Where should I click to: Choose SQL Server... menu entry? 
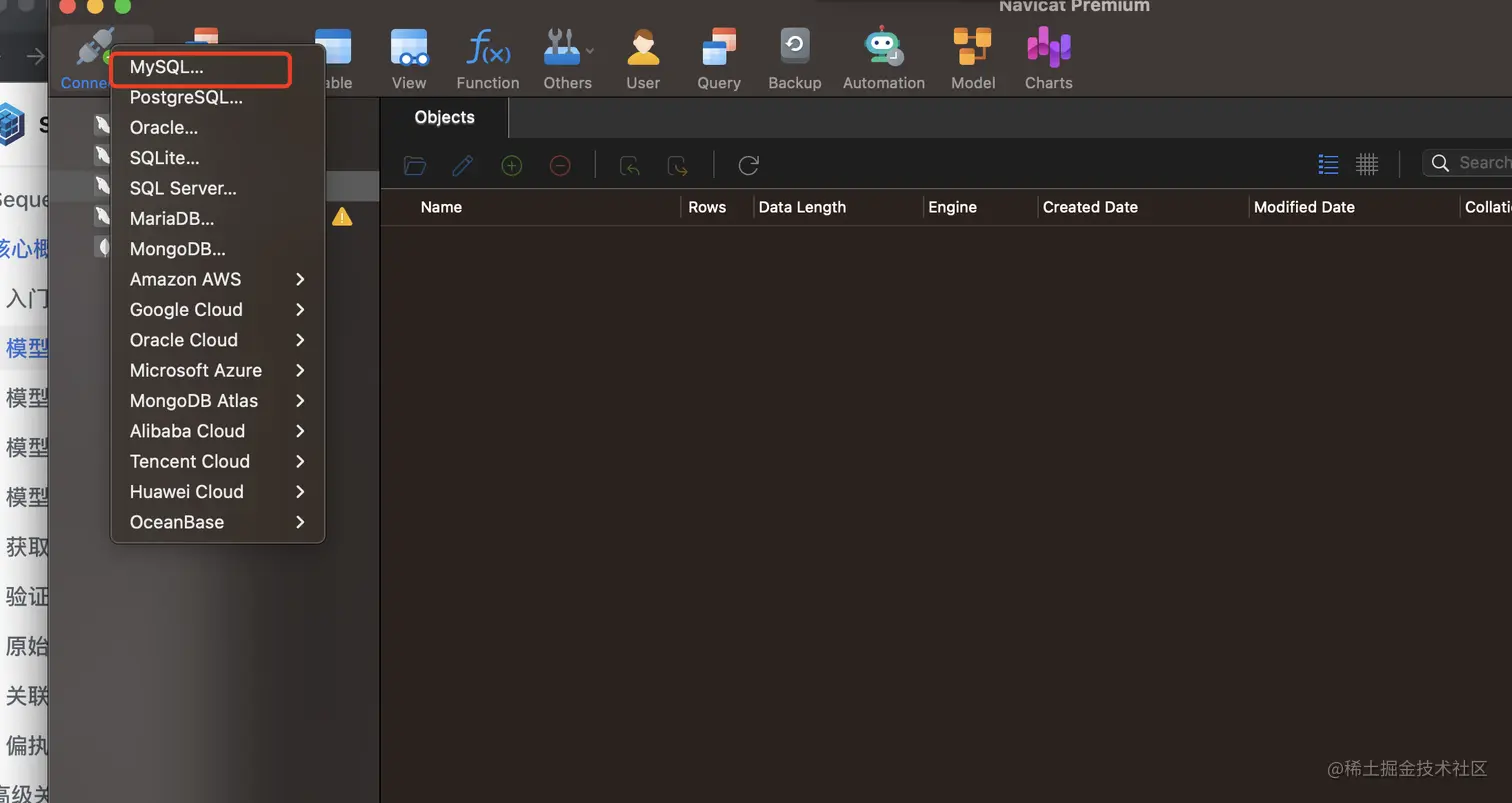217,188
